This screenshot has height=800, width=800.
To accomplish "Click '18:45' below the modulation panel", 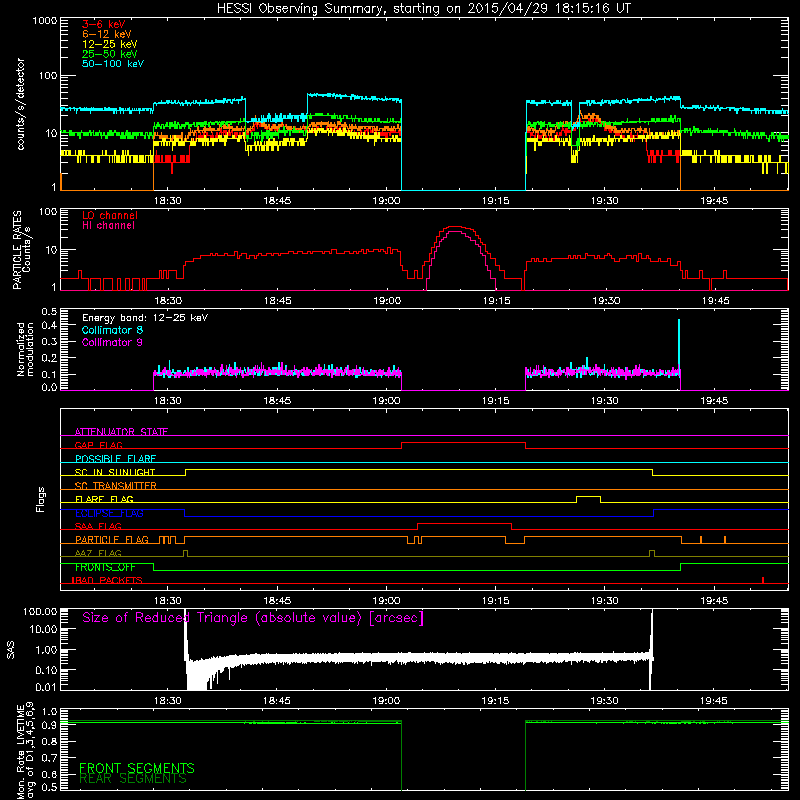I will (x=277, y=401).
